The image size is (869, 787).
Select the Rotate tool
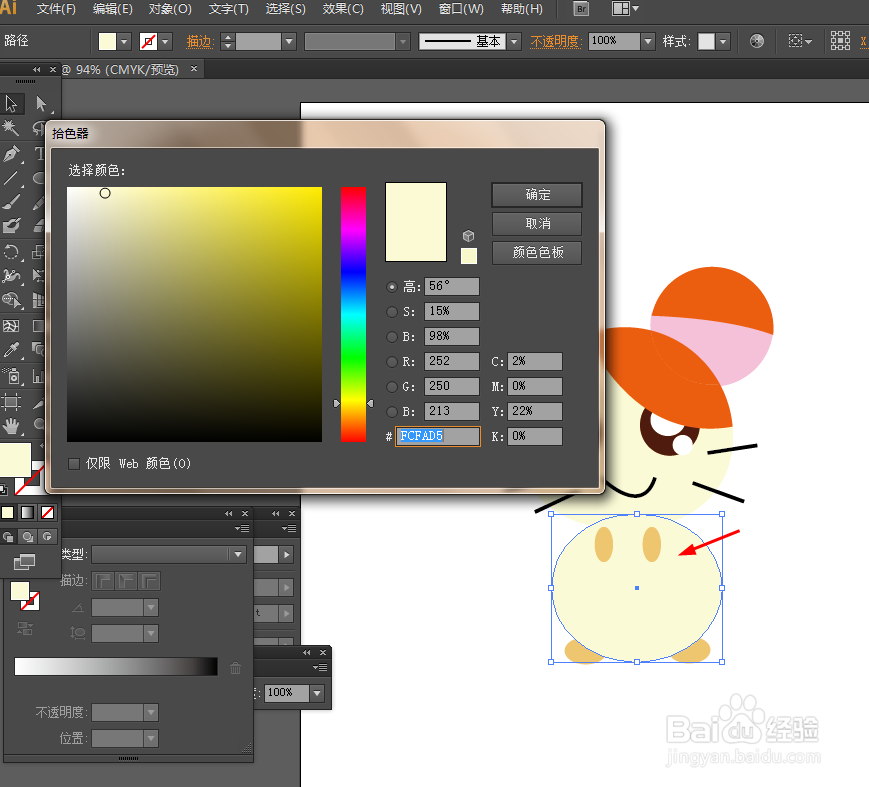pyautogui.click(x=11, y=252)
